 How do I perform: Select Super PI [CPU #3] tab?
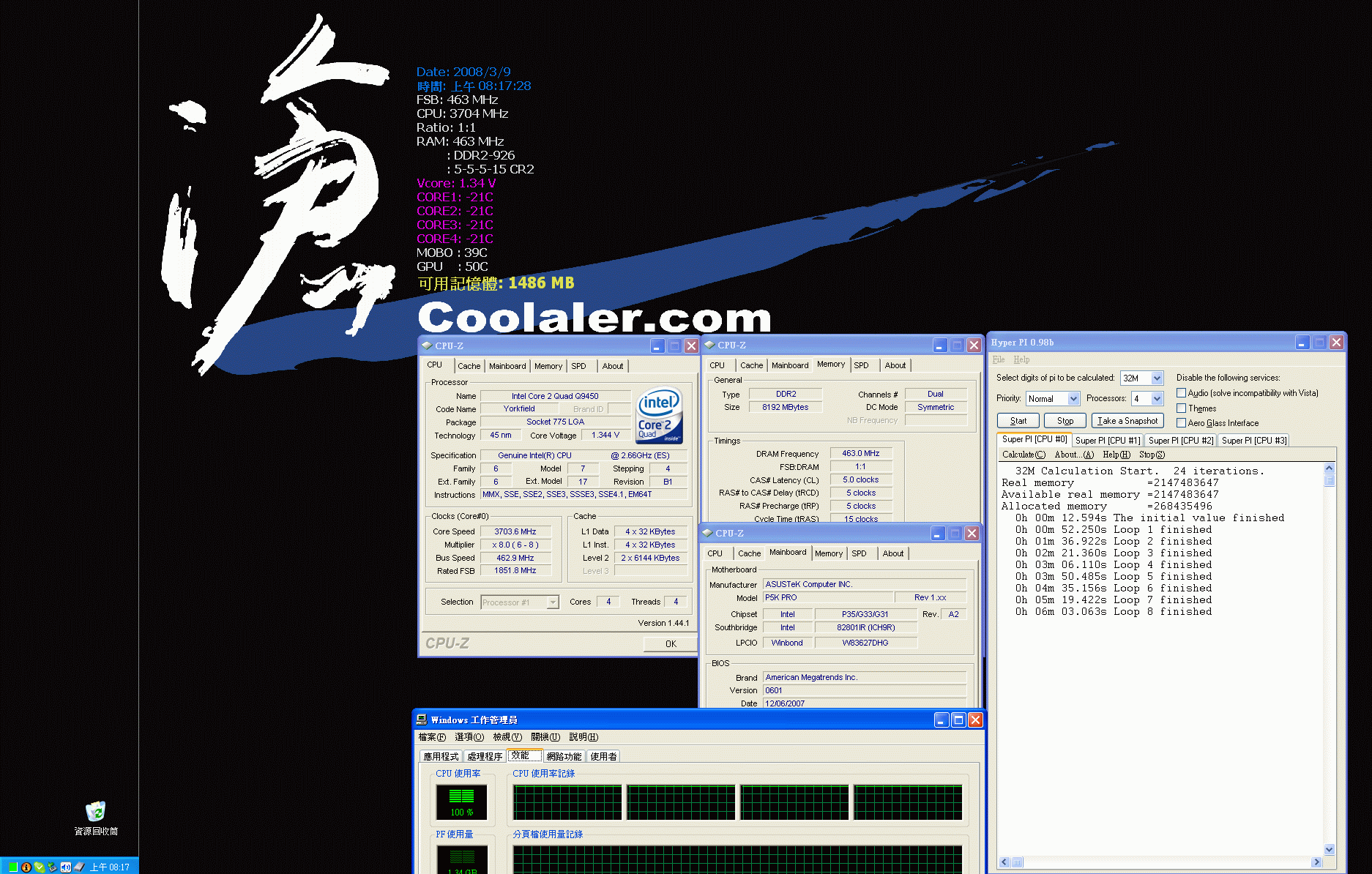pyautogui.click(x=1253, y=441)
